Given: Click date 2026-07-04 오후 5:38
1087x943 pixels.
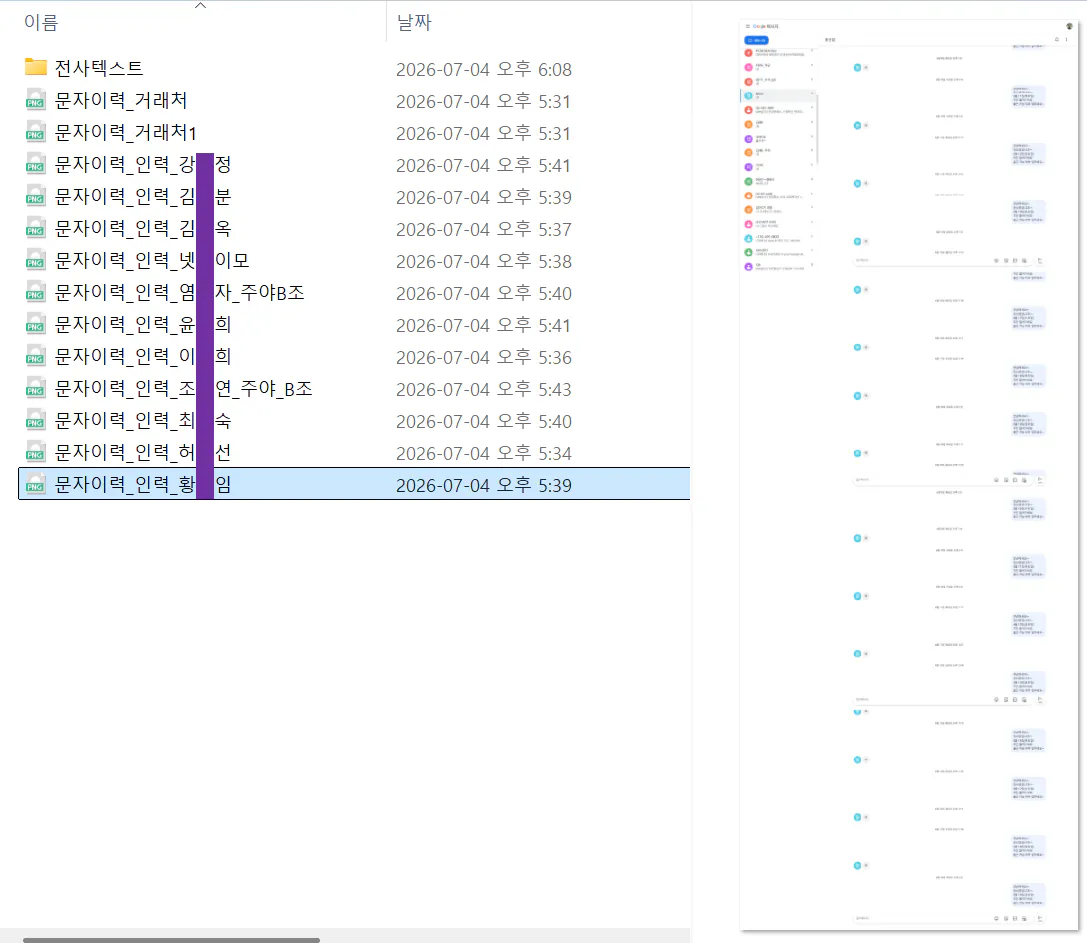Looking at the screenshot, I should pyautogui.click(x=484, y=261).
